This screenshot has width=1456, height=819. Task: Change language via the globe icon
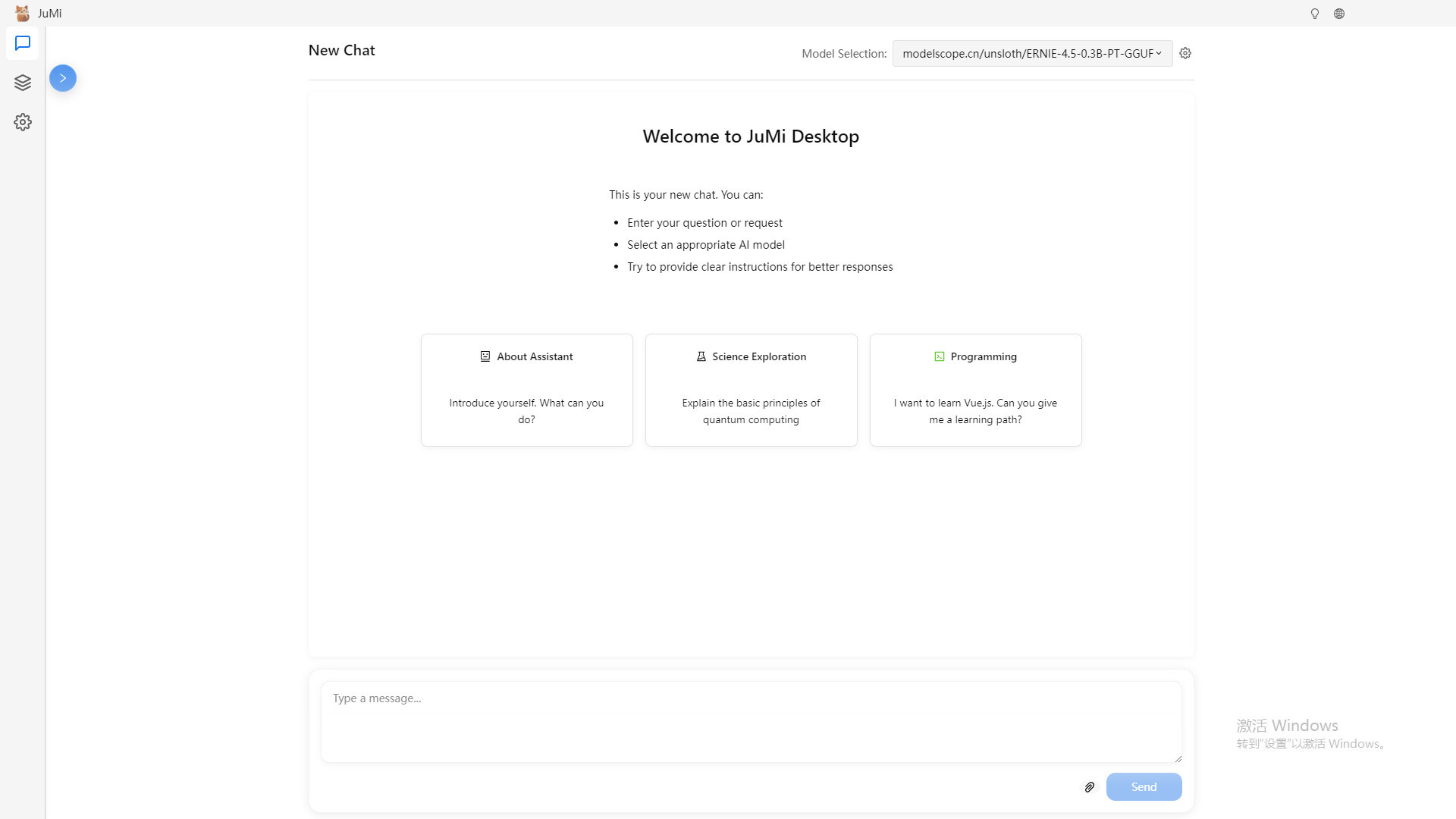click(1339, 13)
